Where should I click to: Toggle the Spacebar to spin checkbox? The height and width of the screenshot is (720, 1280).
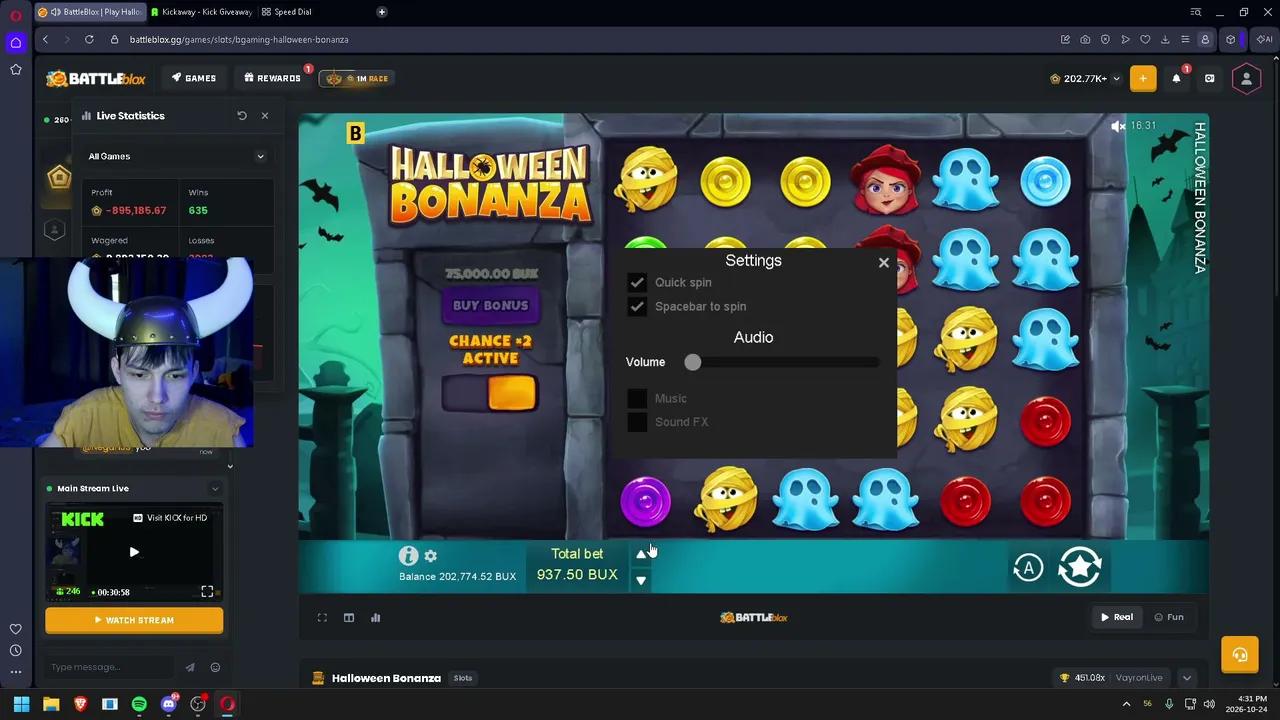637,306
